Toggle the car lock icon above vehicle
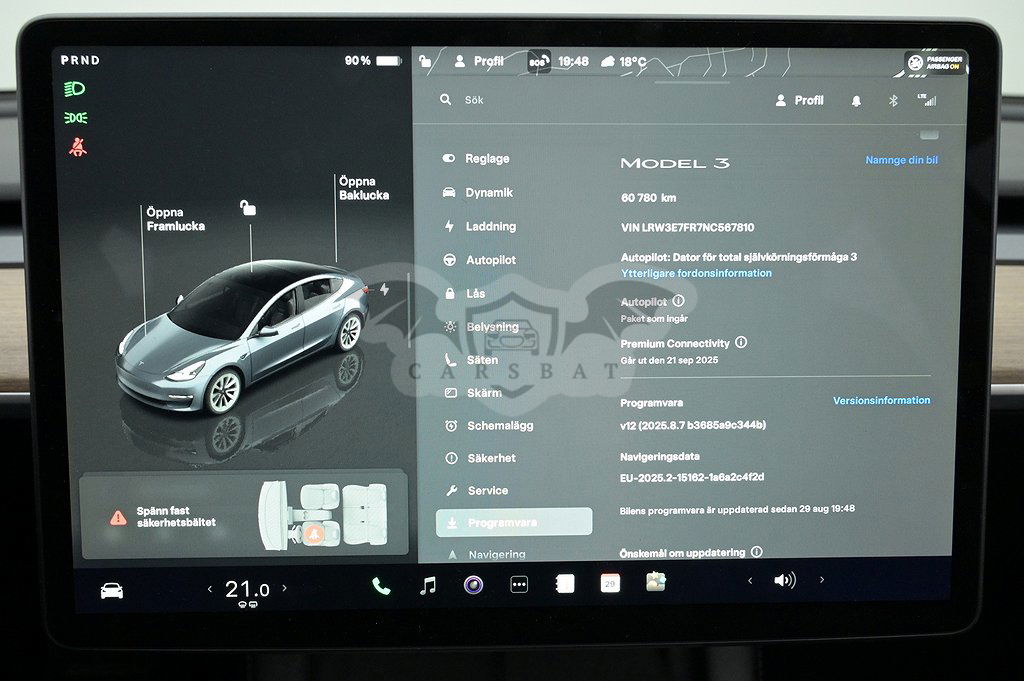 [247, 208]
